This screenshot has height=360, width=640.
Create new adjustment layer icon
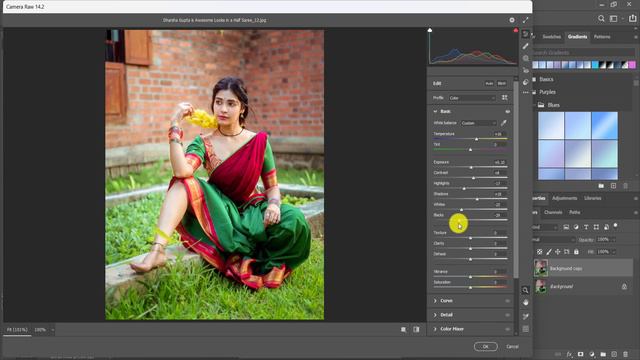point(592,354)
